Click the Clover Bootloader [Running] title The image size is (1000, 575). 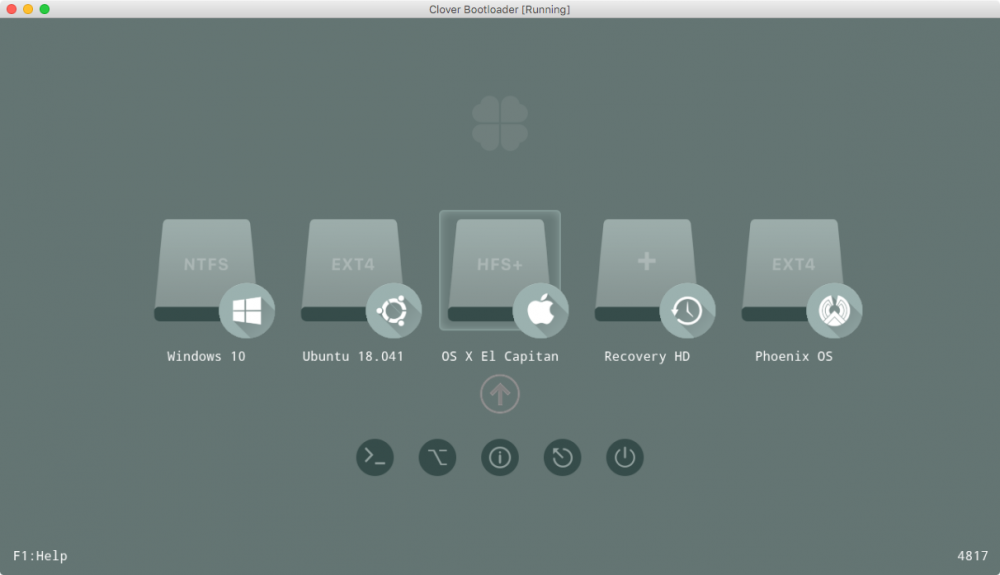click(x=499, y=10)
